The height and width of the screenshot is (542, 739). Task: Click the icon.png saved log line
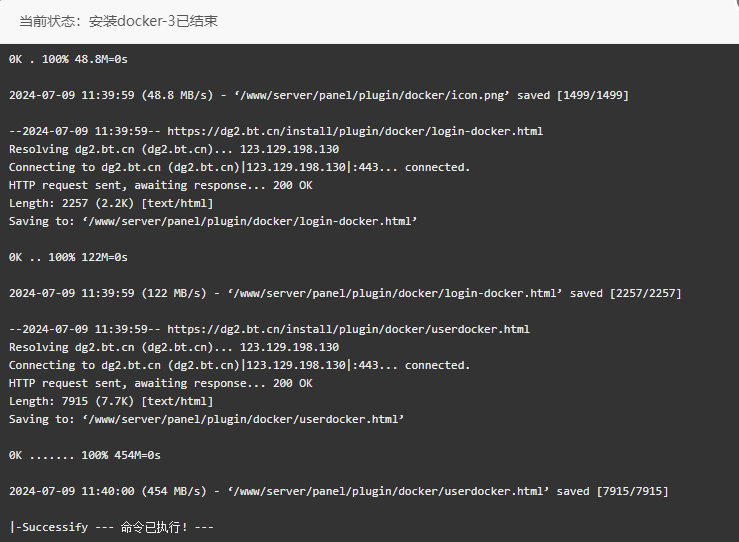pos(319,95)
